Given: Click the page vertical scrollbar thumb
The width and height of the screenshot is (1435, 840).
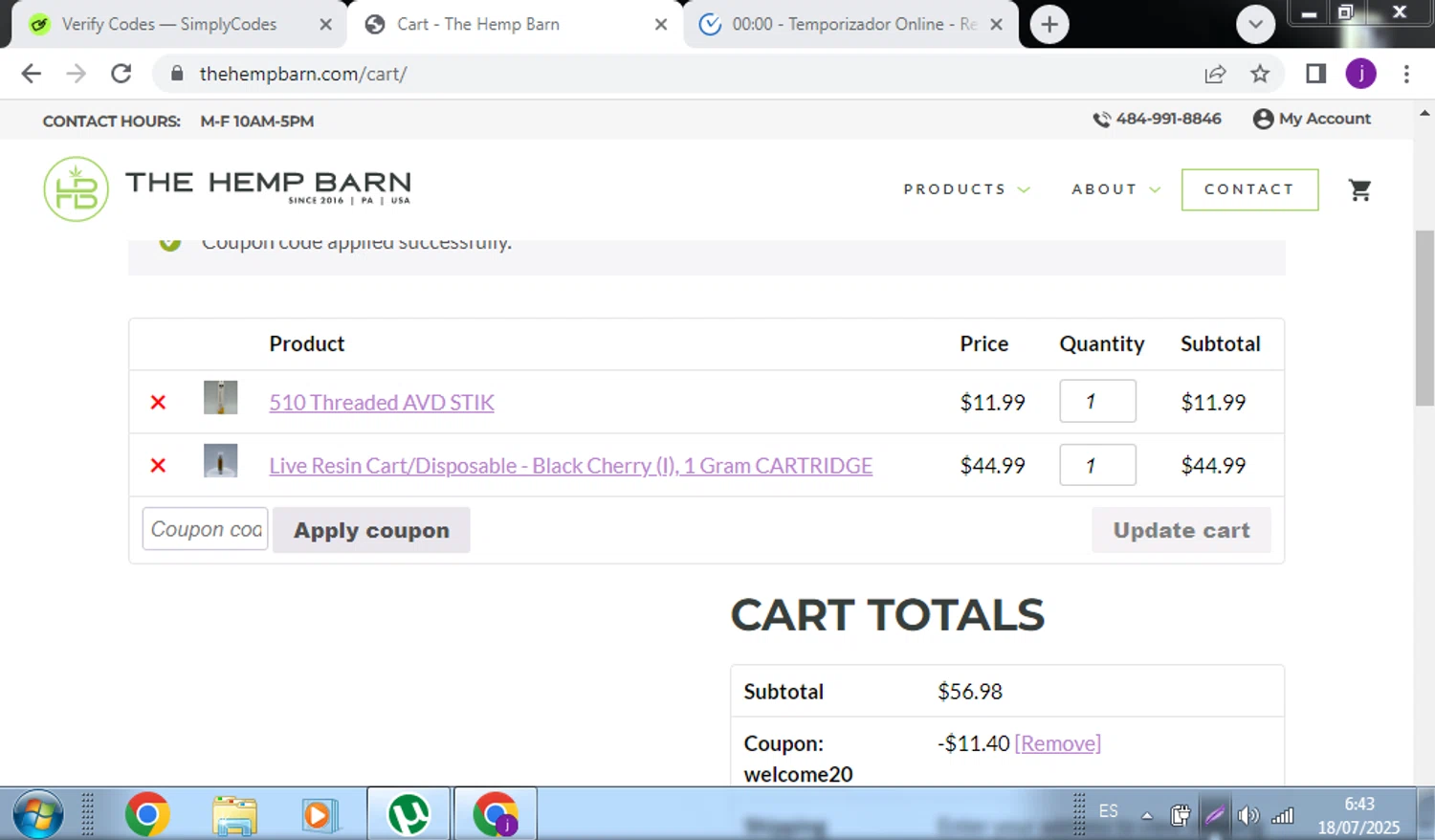Looking at the screenshot, I should coord(1424,318).
